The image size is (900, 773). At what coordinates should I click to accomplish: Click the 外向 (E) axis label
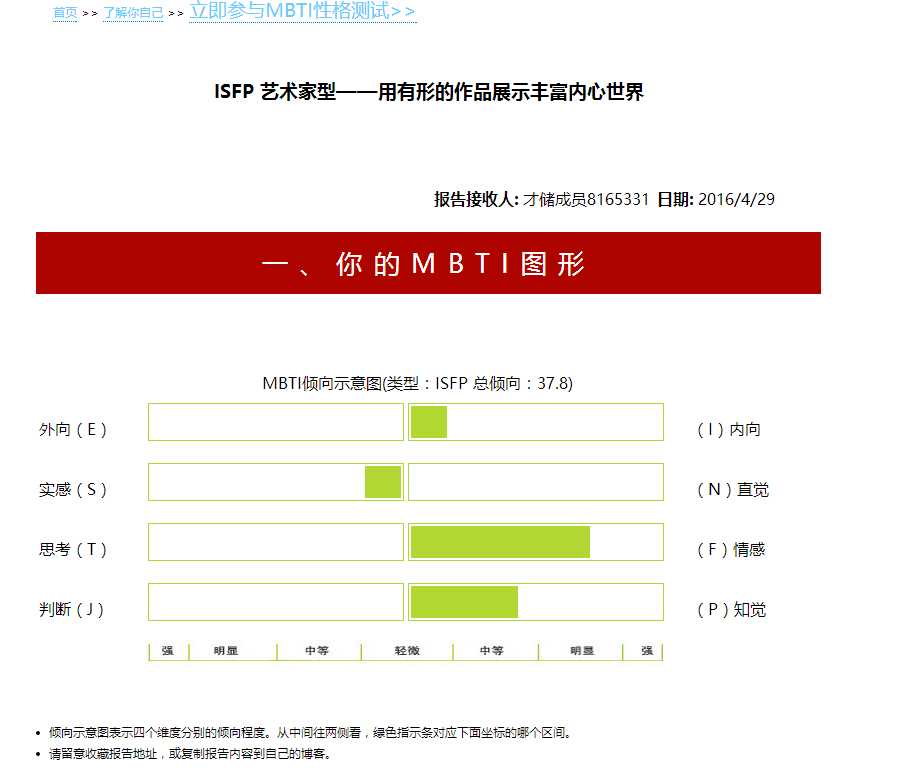pos(73,429)
